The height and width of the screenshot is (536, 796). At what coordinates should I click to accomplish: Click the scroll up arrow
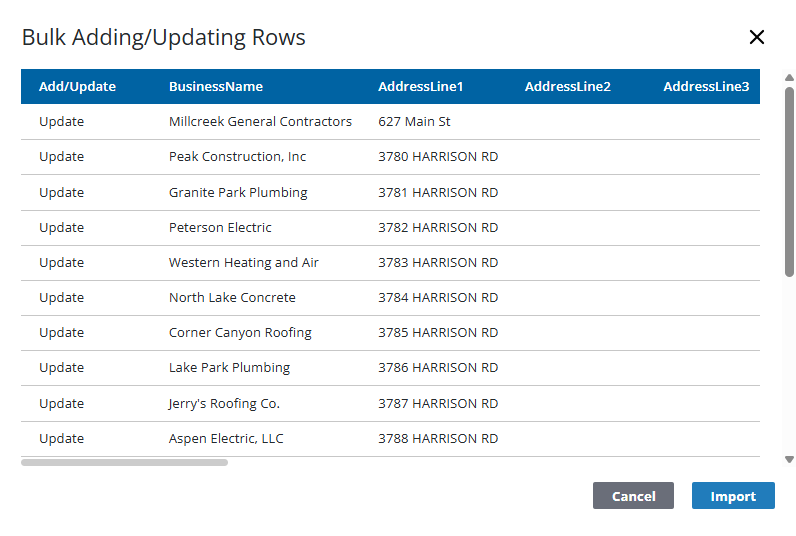(x=789, y=77)
